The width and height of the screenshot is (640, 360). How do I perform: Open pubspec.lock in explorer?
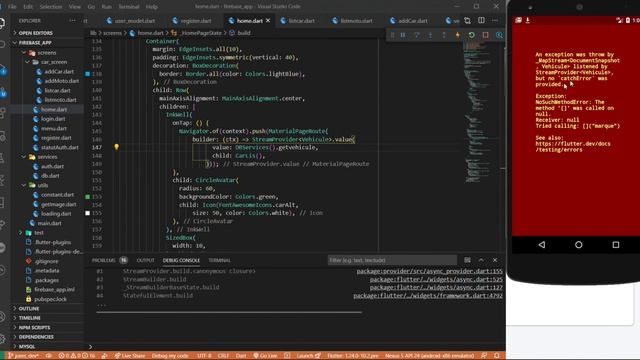tap(50, 299)
